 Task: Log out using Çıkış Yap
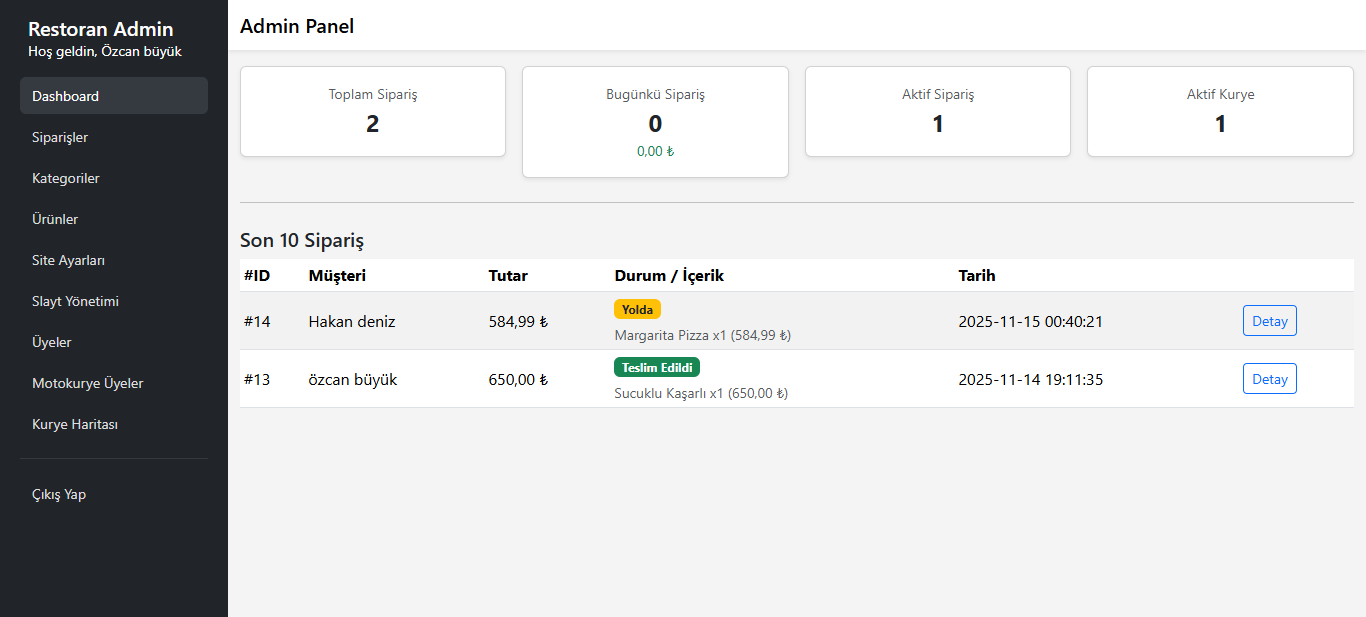coord(59,494)
